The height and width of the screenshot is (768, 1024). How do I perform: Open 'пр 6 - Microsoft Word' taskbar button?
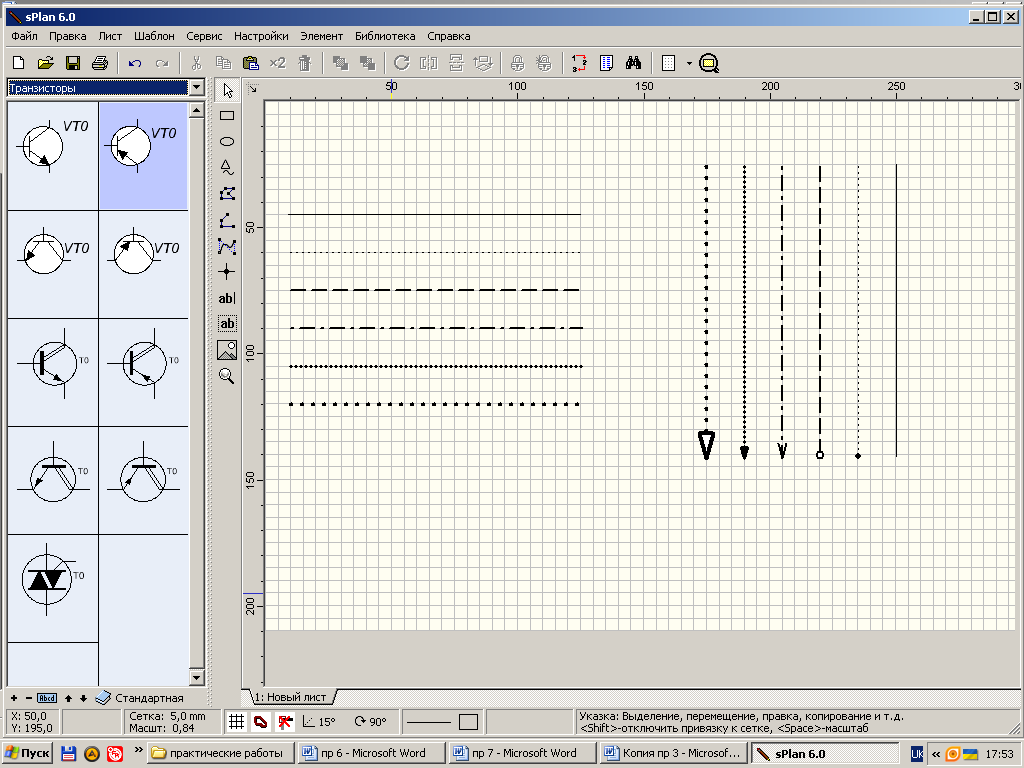(369, 753)
